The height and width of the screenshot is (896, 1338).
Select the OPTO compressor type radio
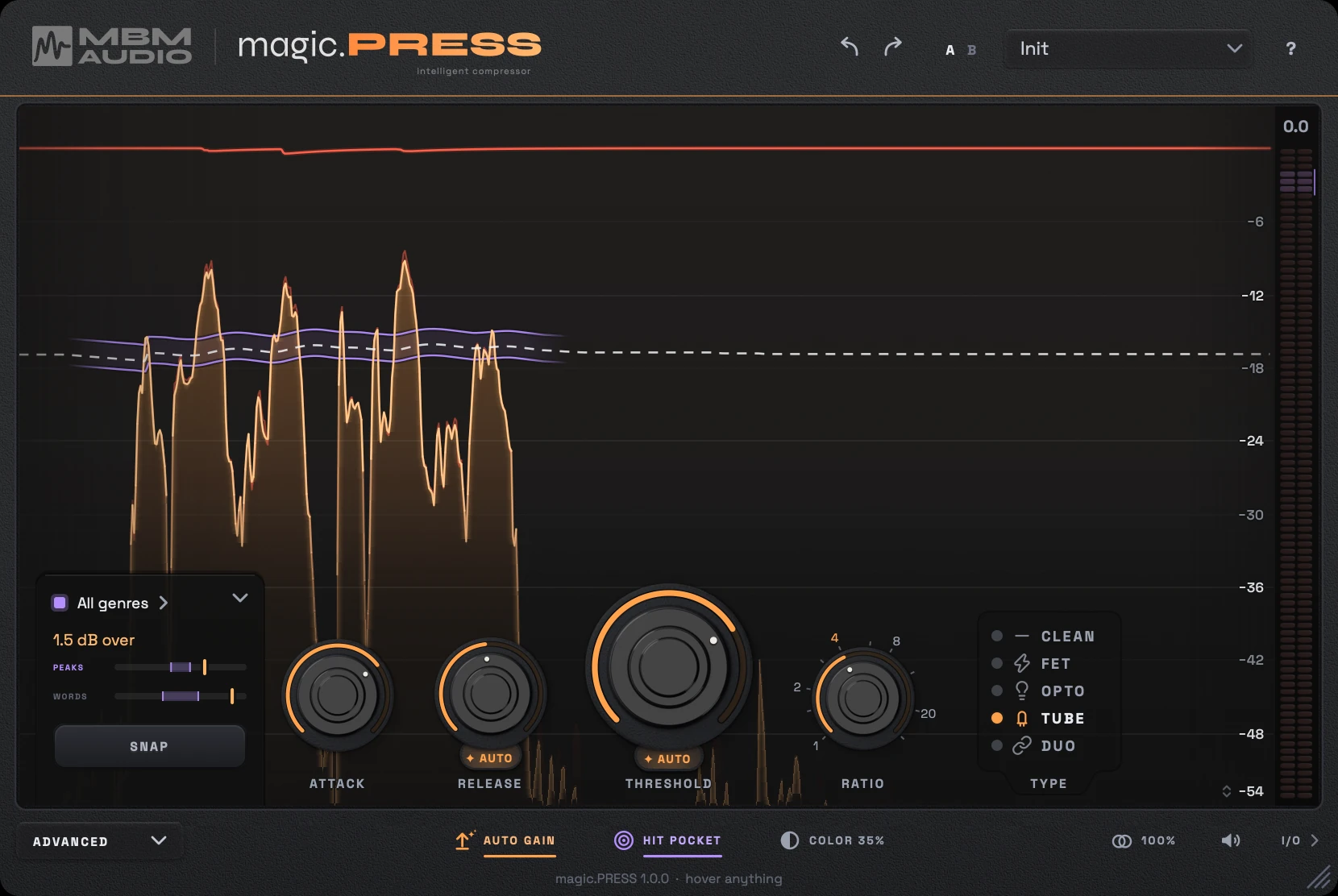click(997, 691)
